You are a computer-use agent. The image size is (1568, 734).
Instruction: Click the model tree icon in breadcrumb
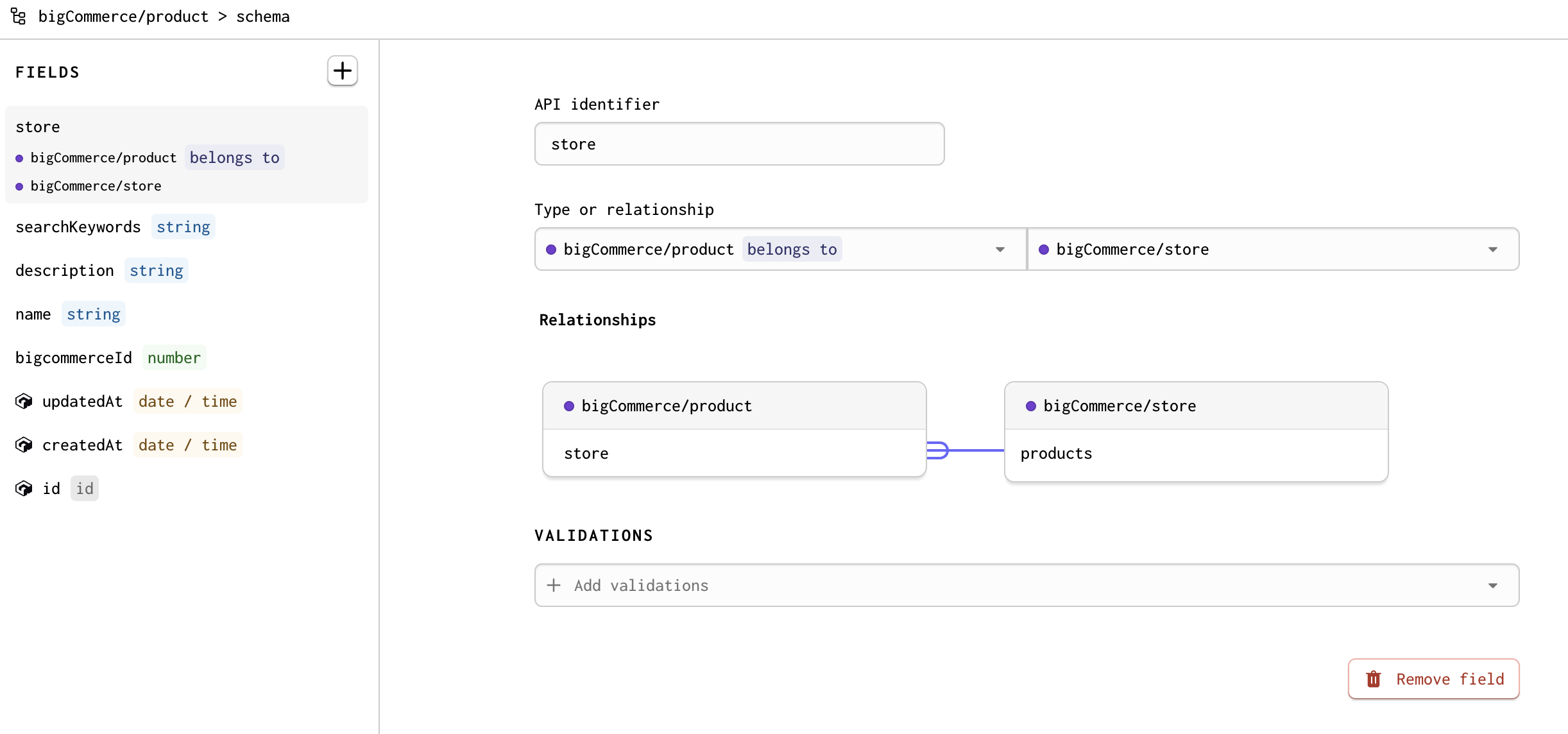tap(19, 16)
